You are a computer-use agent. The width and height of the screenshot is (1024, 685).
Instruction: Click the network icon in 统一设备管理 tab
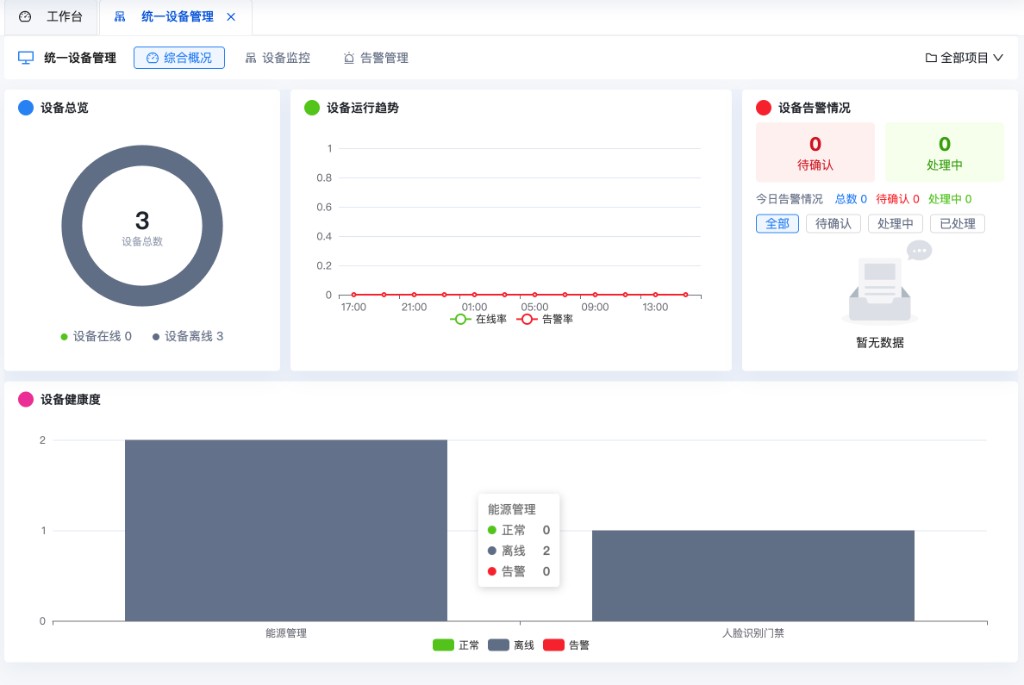coord(120,17)
